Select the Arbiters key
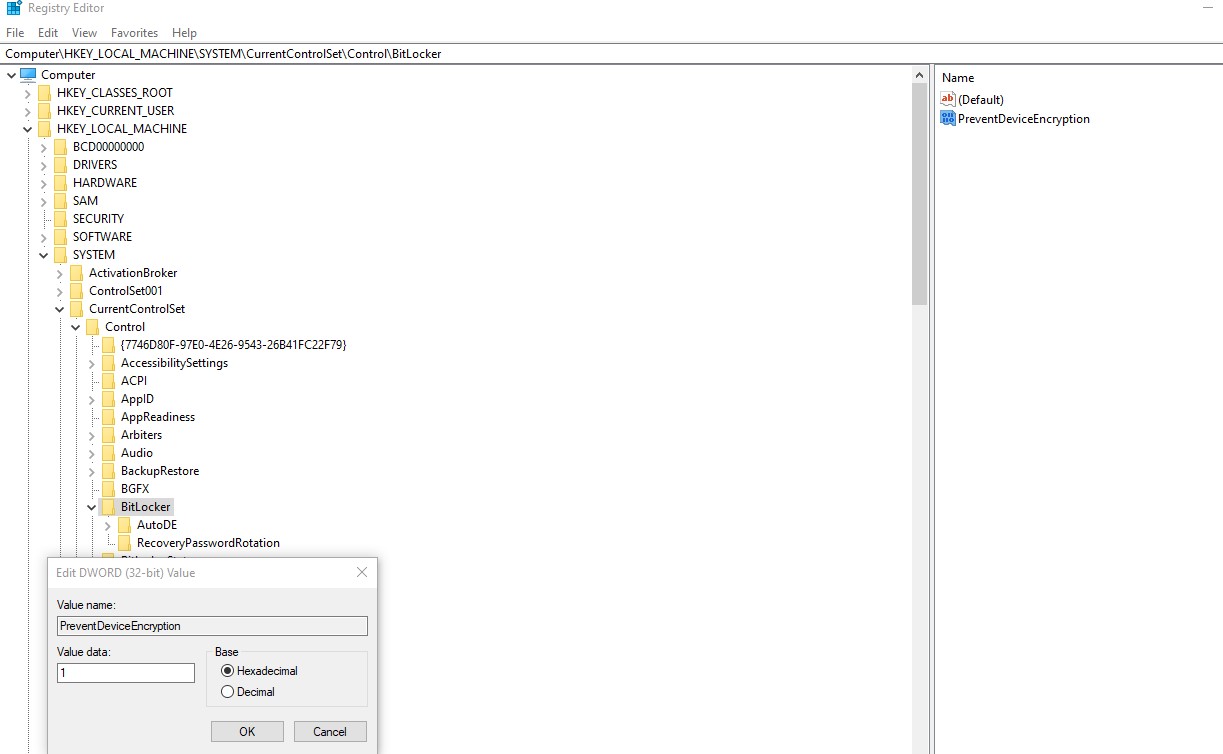This screenshot has height=754, width=1223. pyautogui.click(x=141, y=435)
